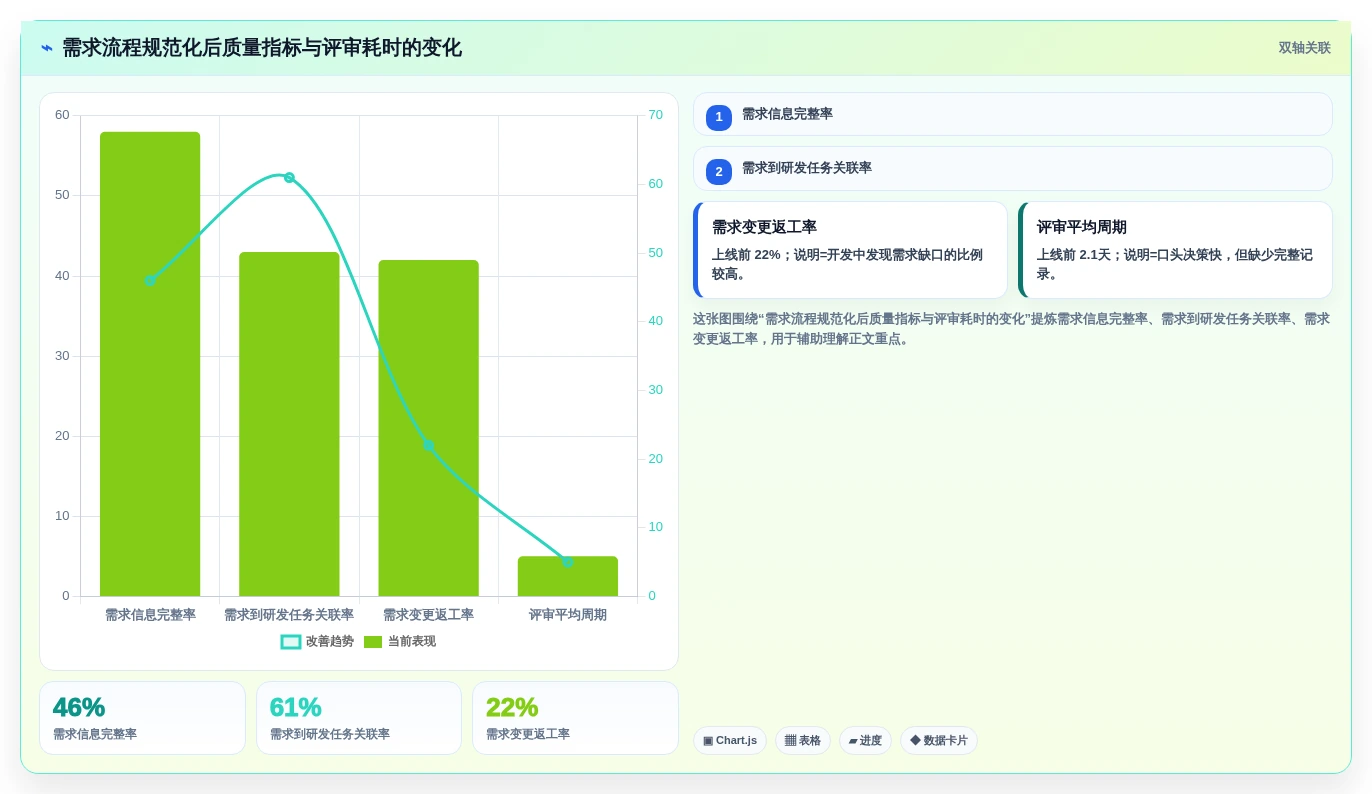Click the label under 22% stat
1372x794 pixels.
(x=528, y=734)
